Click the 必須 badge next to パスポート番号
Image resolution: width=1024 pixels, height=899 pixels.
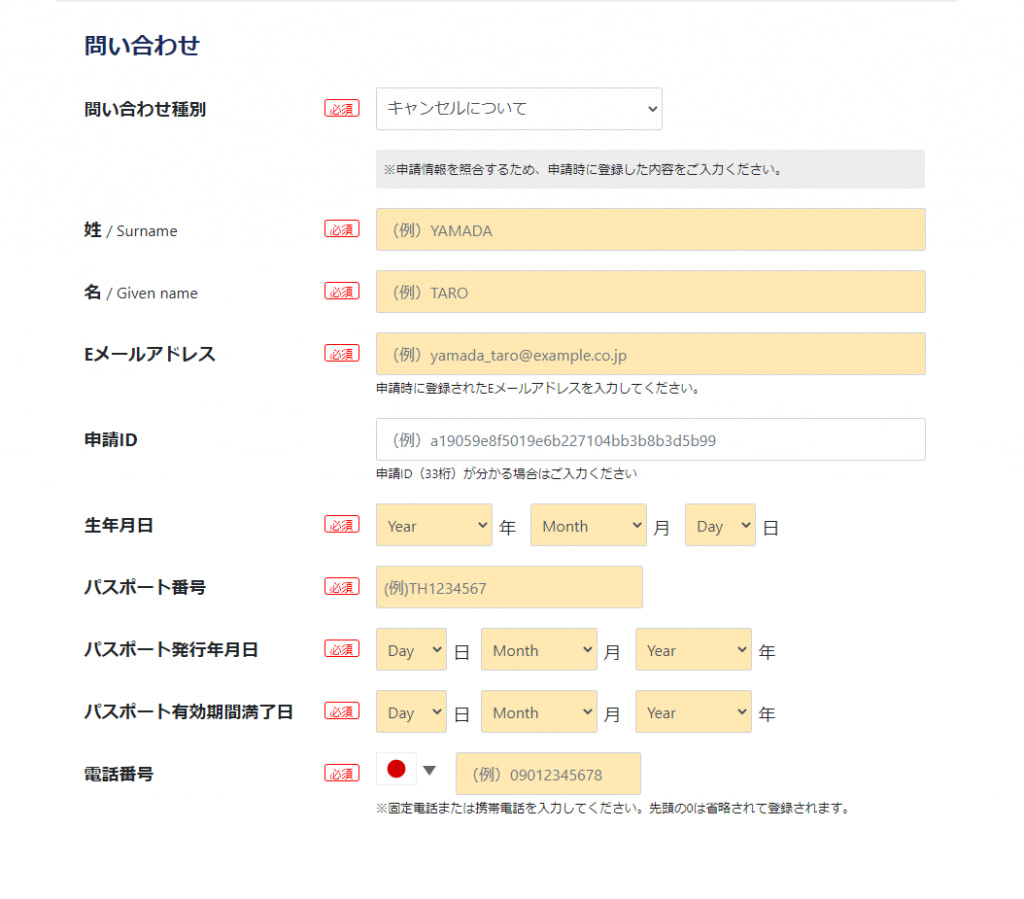click(342, 586)
